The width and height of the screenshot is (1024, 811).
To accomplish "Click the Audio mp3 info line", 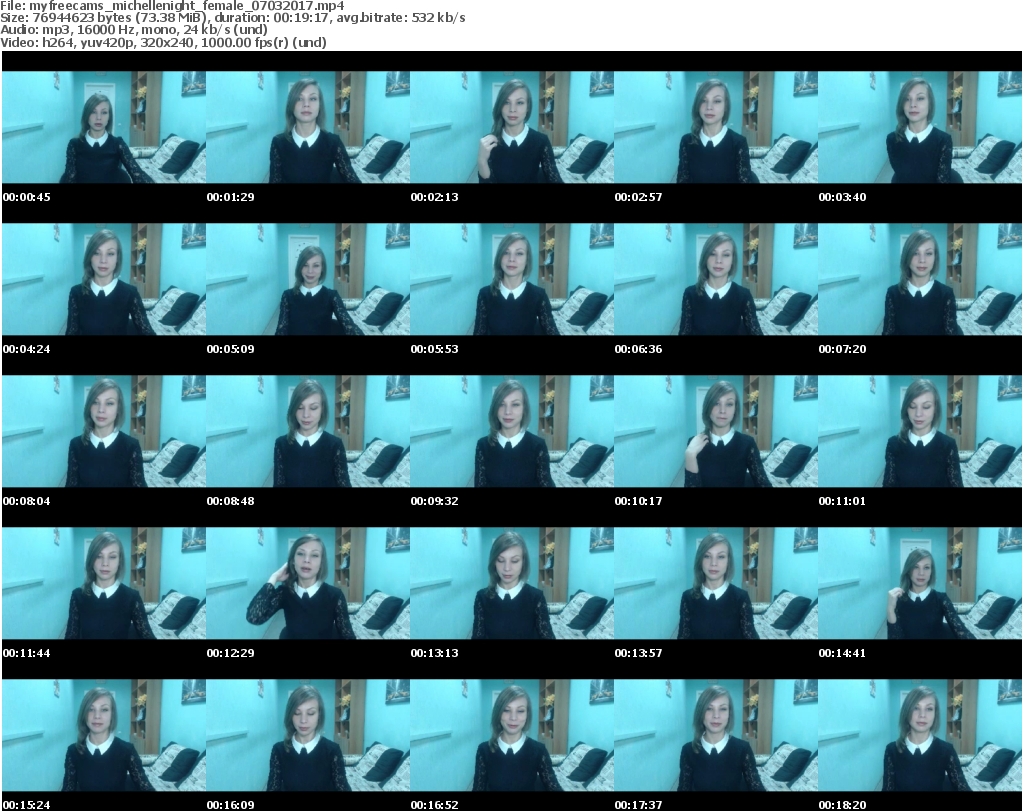I will [x=134, y=29].
